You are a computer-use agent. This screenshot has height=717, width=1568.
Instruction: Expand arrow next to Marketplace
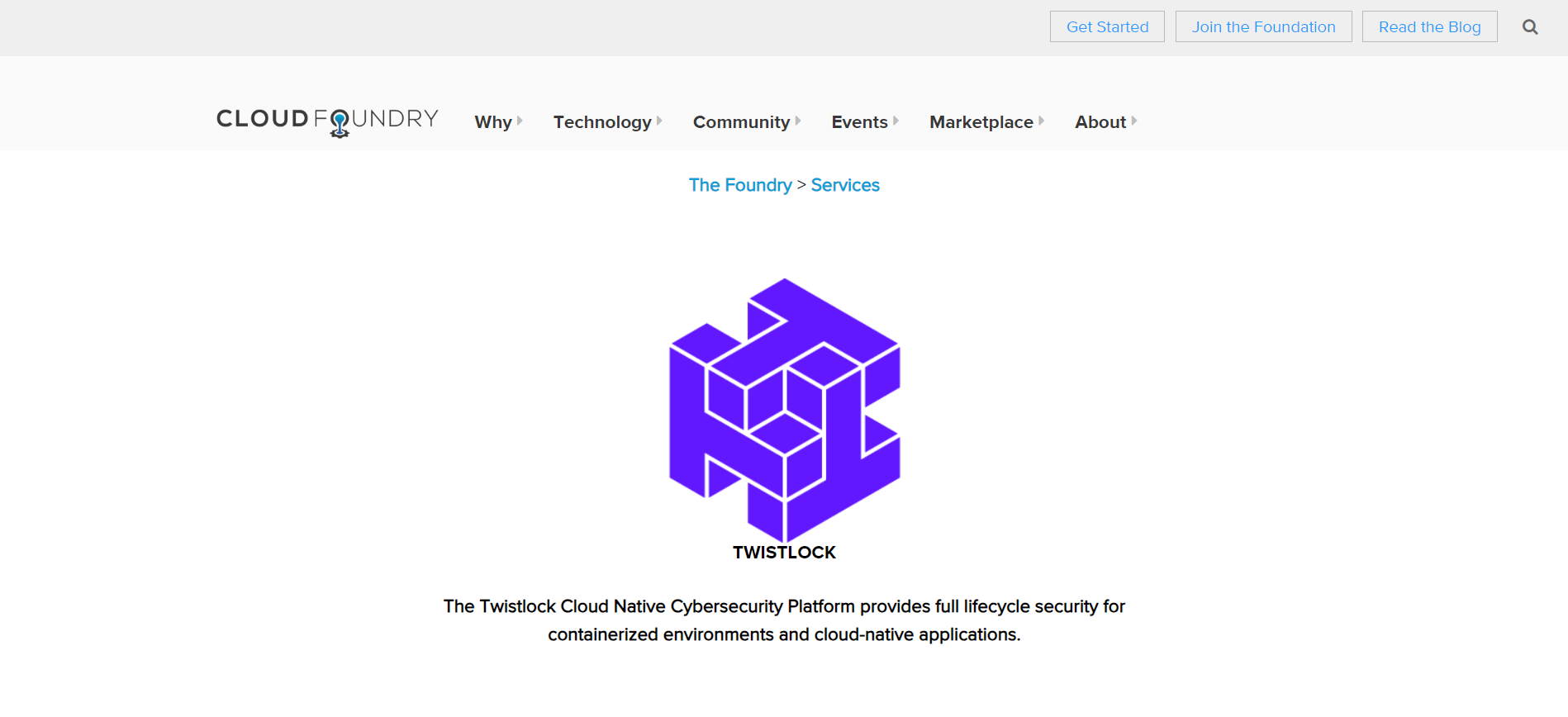point(1041,121)
